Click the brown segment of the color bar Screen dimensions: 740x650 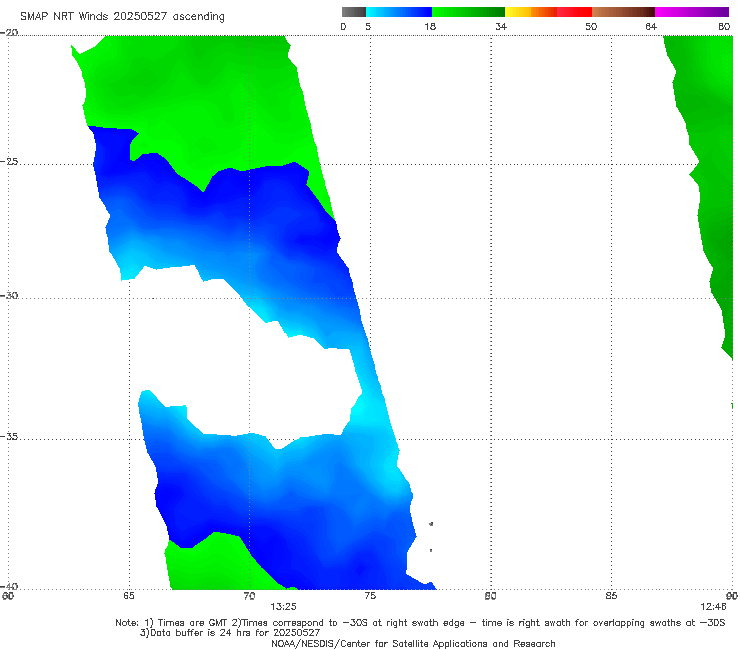[623, 12]
